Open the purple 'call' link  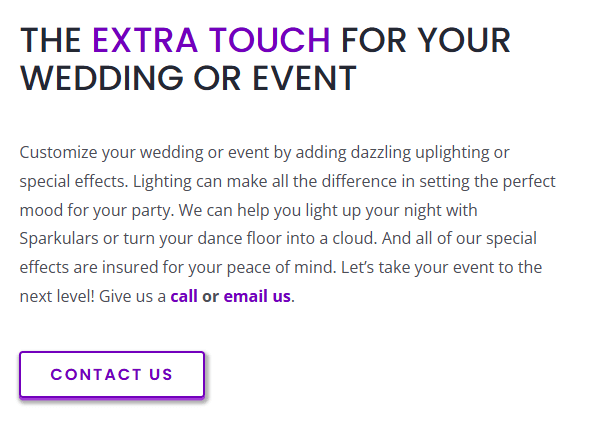tap(184, 296)
